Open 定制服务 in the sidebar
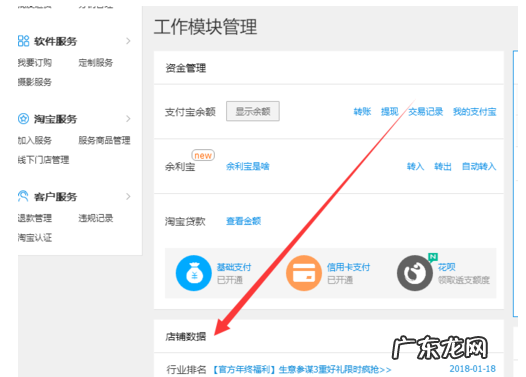The width and height of the screenshot is (526, 377). [x=96, y=63]
